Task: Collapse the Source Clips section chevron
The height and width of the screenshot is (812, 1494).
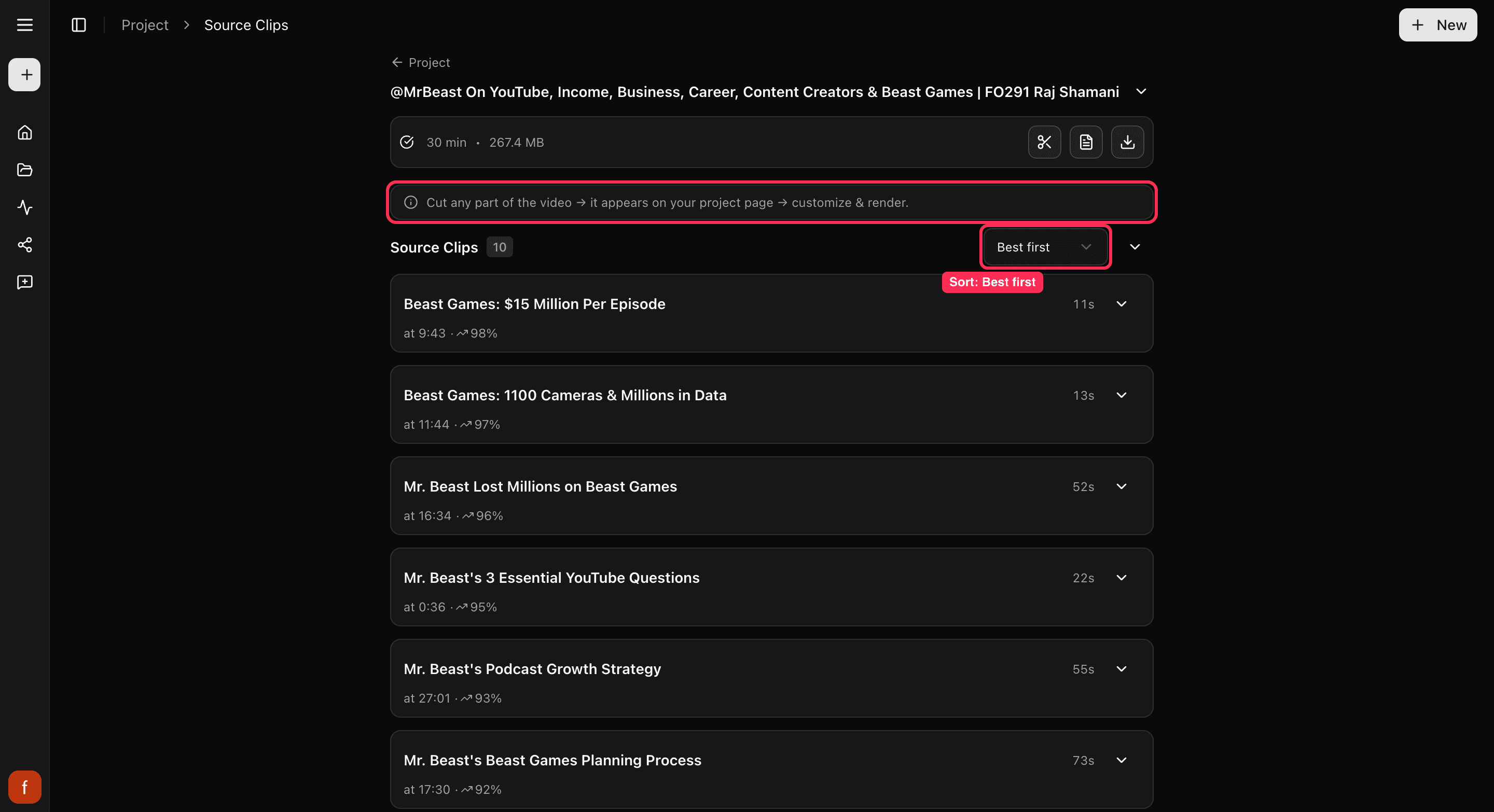Action: coord(1135,247)
